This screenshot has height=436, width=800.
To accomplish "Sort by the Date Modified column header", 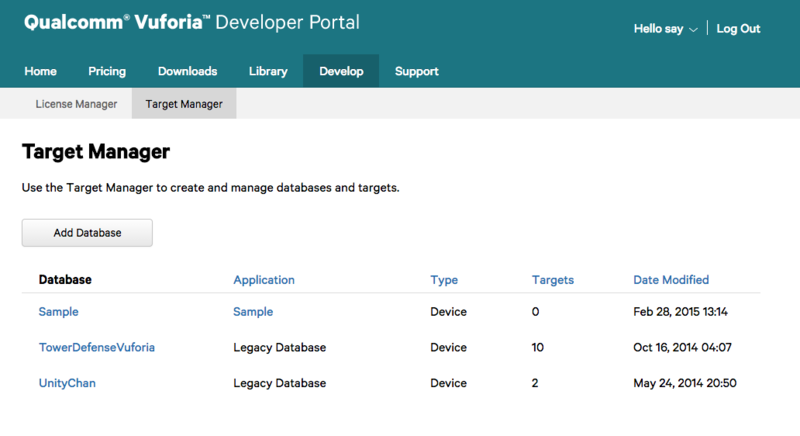I will 671,279.
